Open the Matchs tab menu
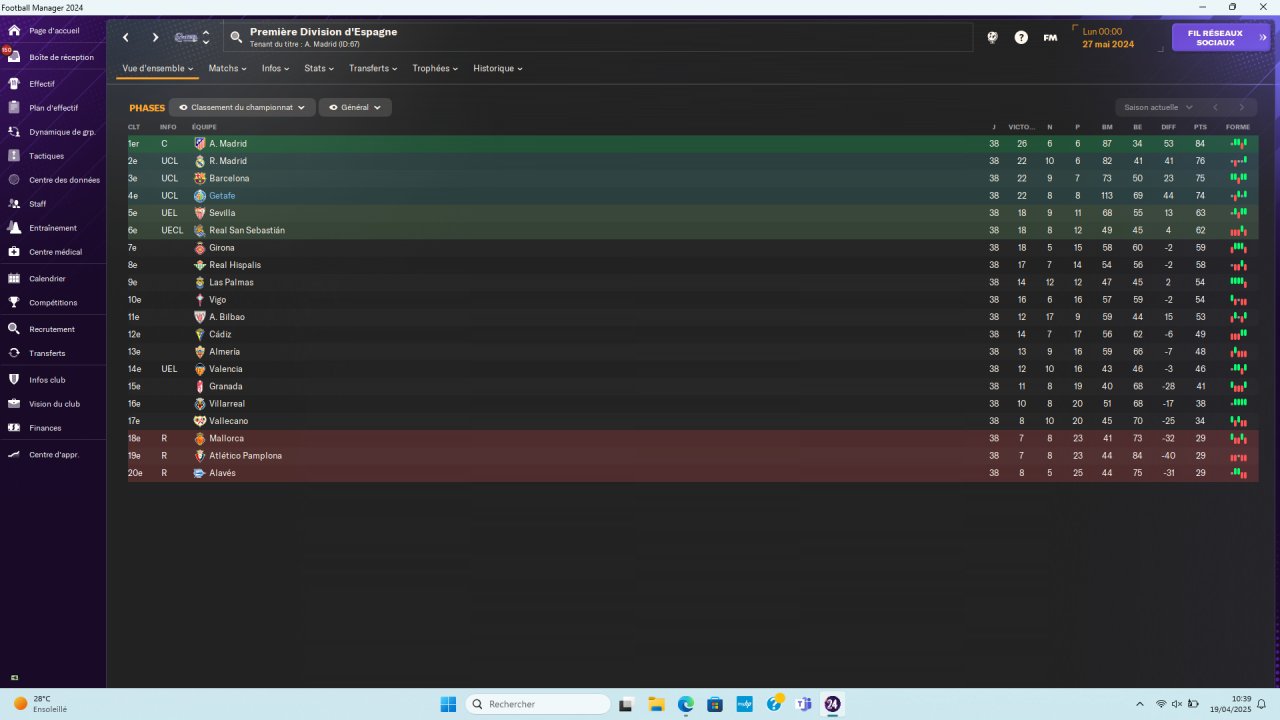The height and width of the screenshot is (720, 1280). tap(227, 69)
